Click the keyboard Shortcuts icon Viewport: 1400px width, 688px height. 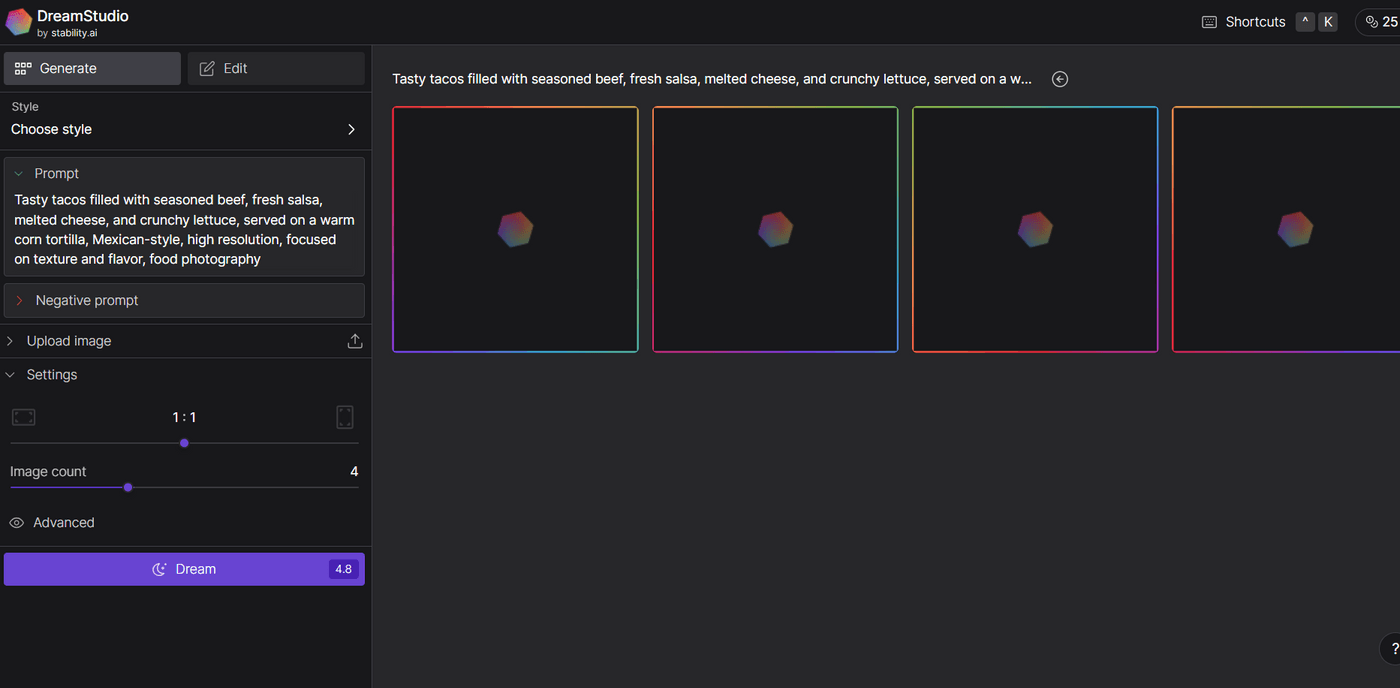(1209, 22)
